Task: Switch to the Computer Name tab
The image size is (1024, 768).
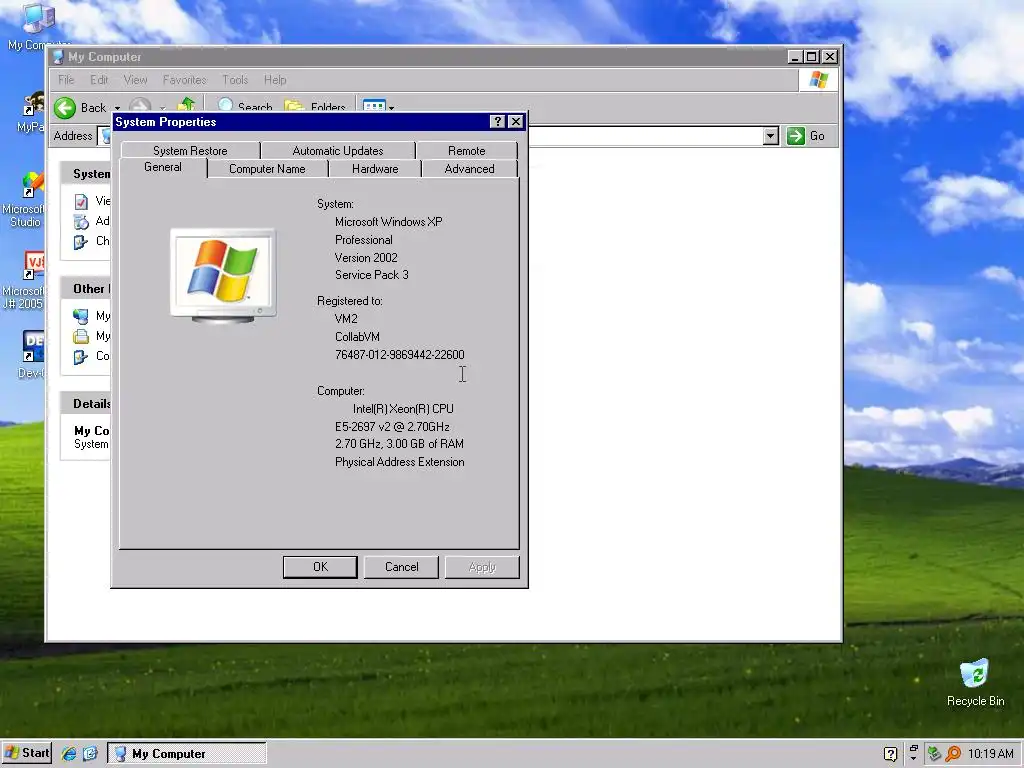Action: [267, 169]
